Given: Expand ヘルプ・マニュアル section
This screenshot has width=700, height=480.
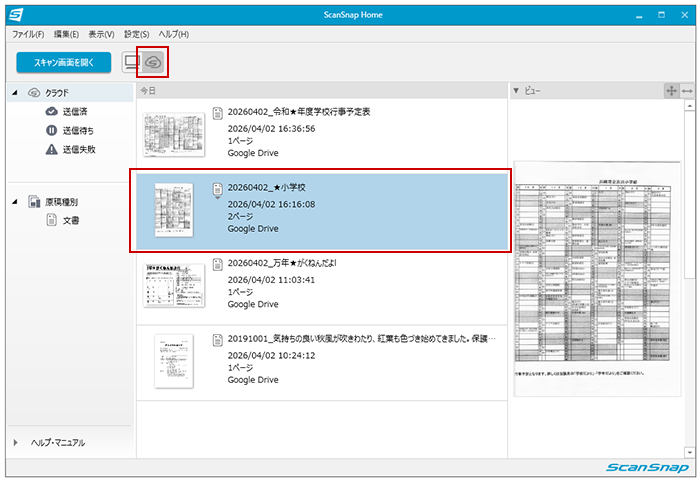Looking at the screenshot, I should click(x=16, y=442).
